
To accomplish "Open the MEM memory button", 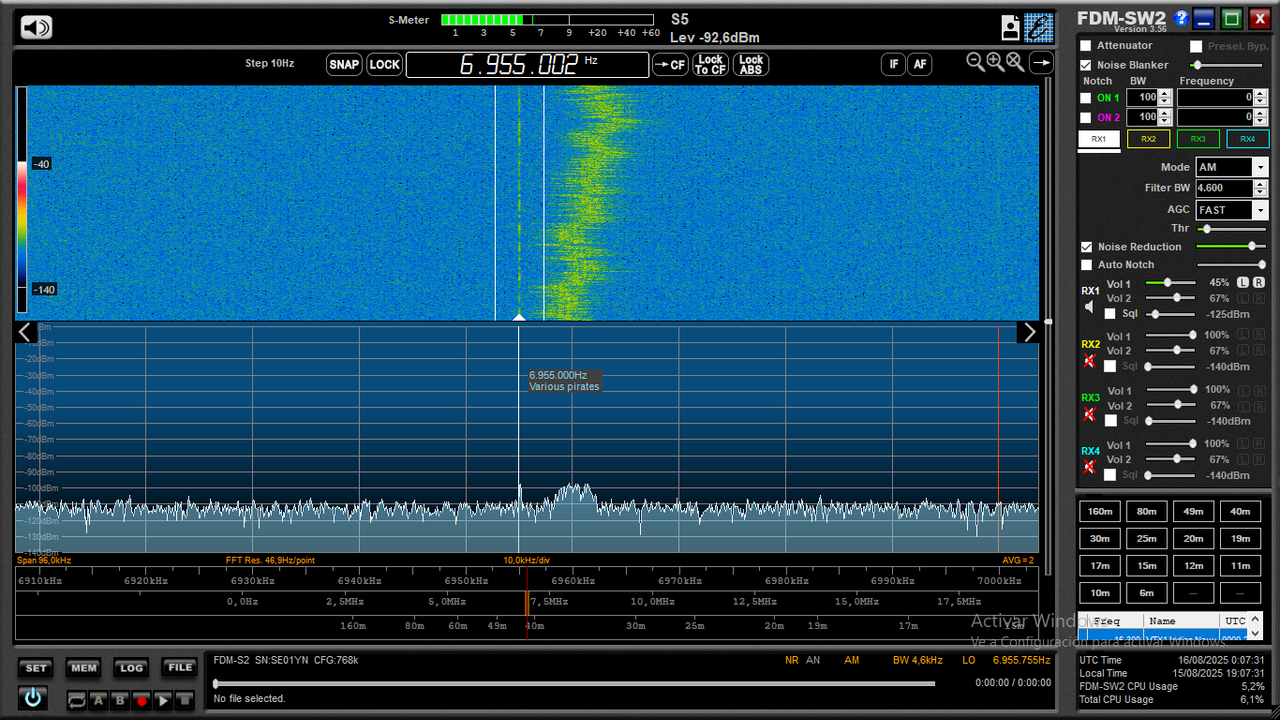I will tap(84, 668).
